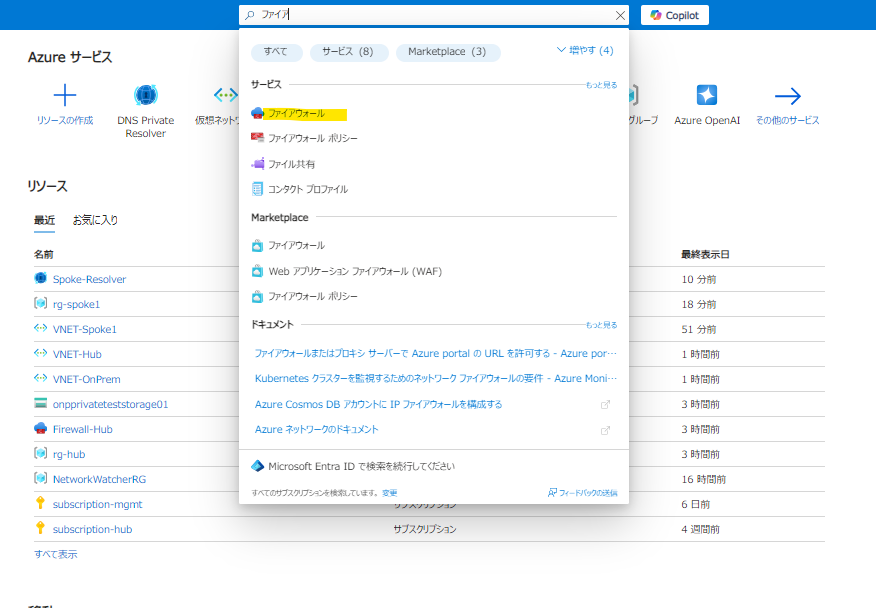
Task: Select コンタクト プロファイル service result
Action: (x=299, y=189)
